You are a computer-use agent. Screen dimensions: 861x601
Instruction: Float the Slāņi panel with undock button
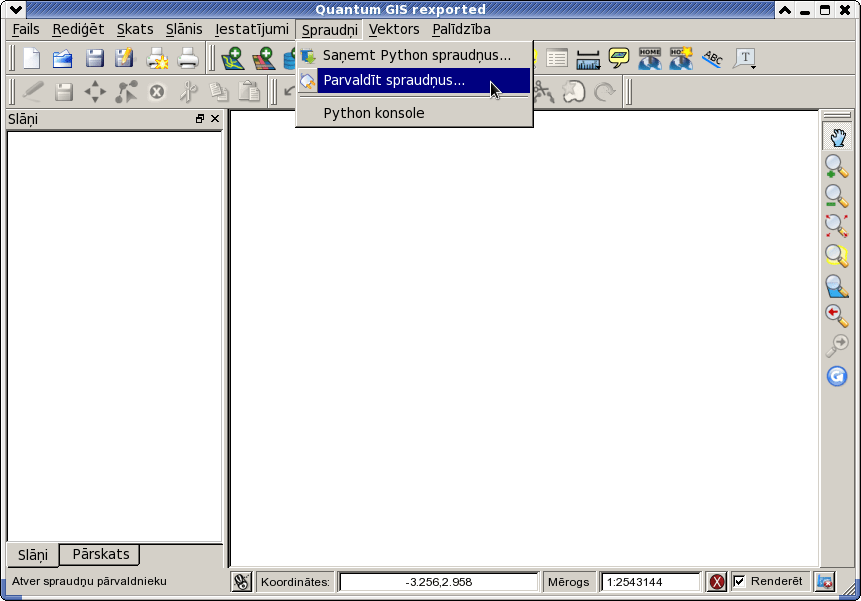(x=200, y=119)
